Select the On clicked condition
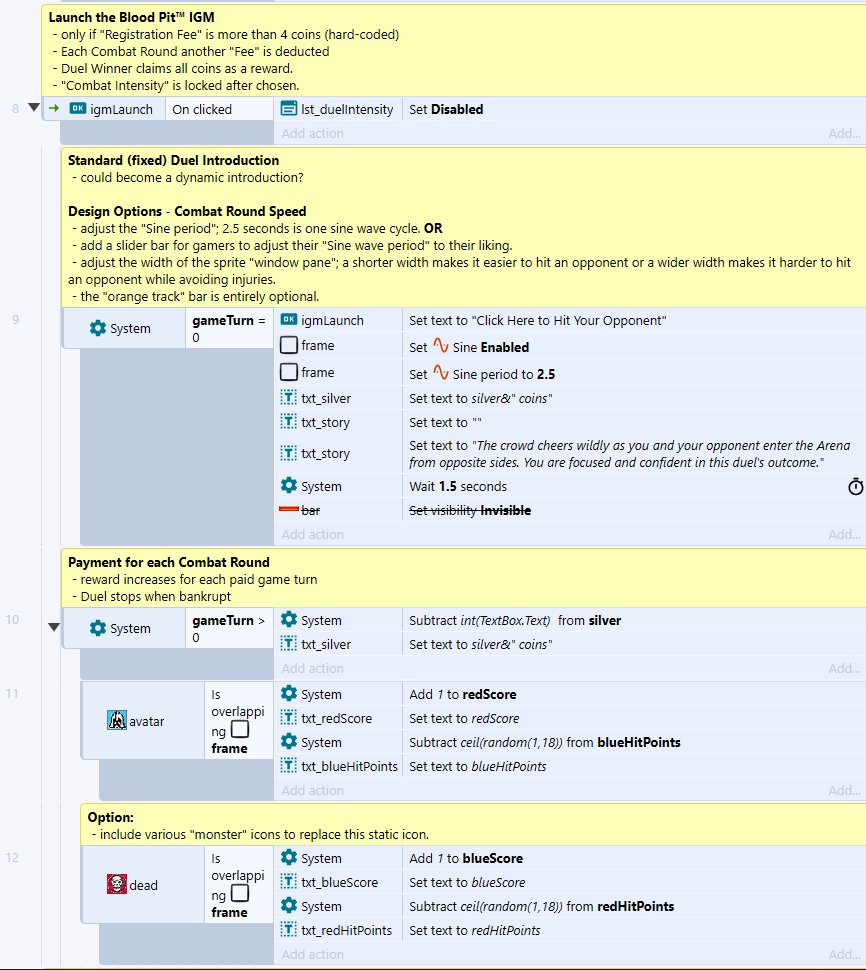The width and height of the screenshot is (866, 970). click(202, 109)
